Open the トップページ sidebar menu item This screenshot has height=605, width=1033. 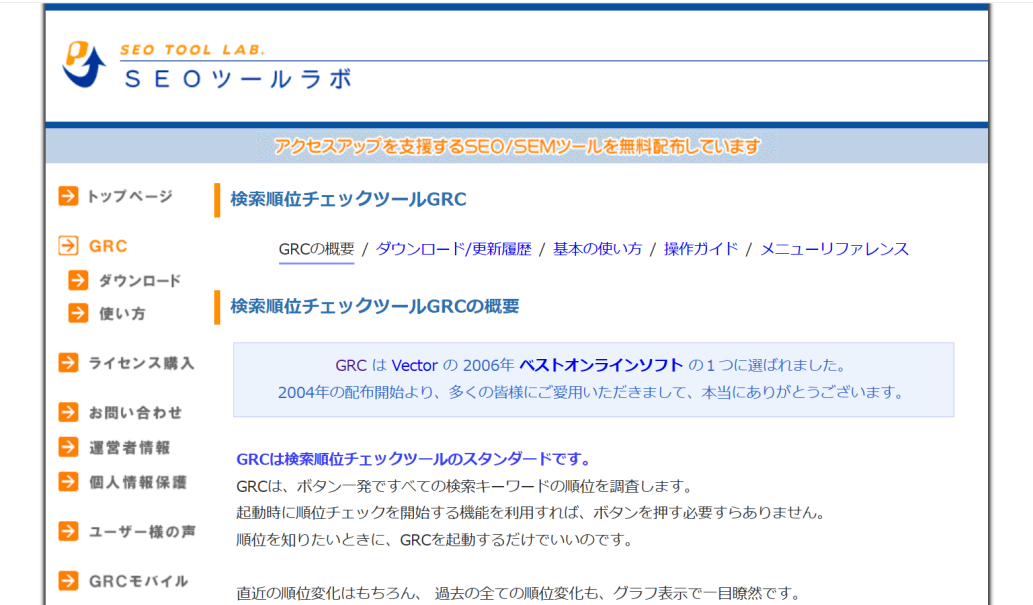click(129, 196)
